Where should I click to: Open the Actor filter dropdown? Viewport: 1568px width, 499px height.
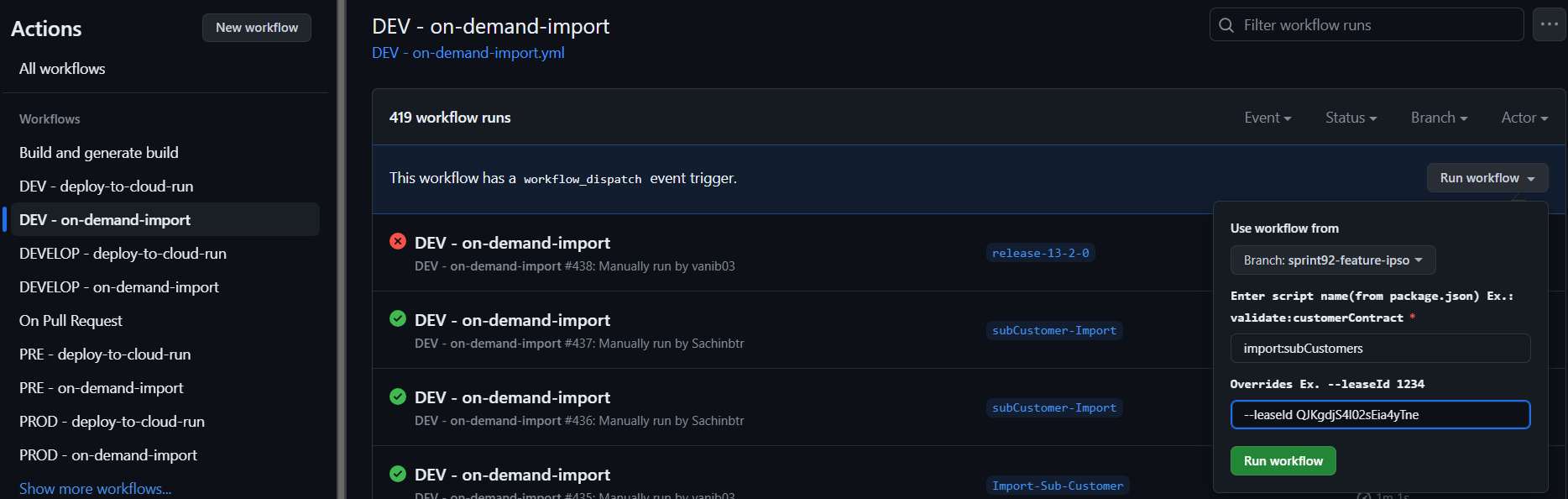click(1524, 118)
